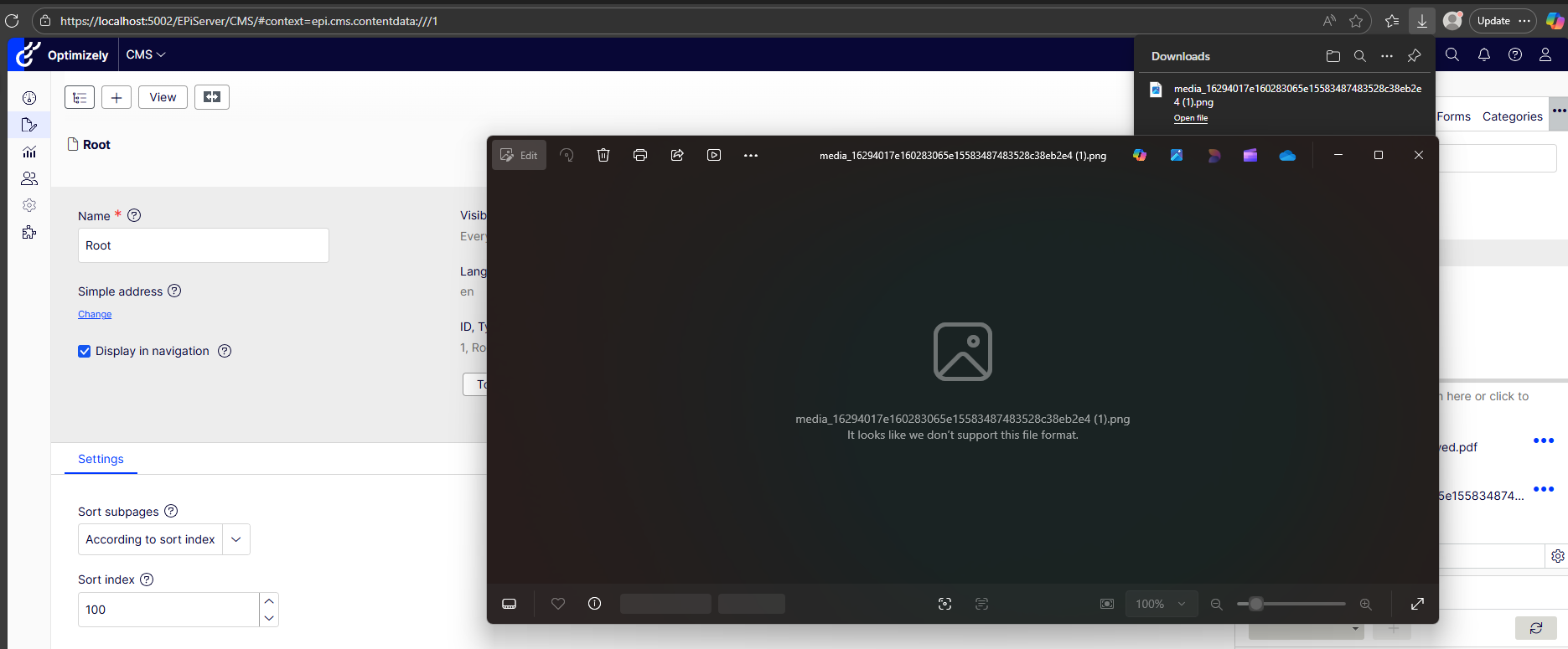Click the share icon in Photos viewer

pos(677,155)
